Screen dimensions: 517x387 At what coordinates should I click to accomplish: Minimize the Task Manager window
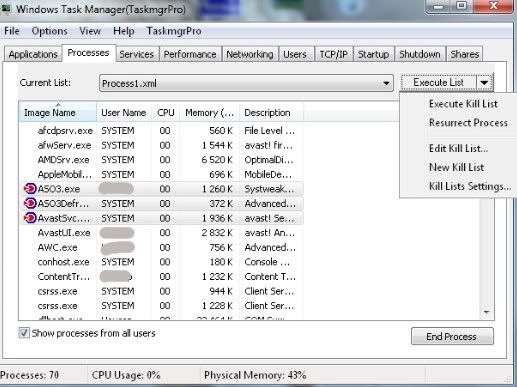439,6
